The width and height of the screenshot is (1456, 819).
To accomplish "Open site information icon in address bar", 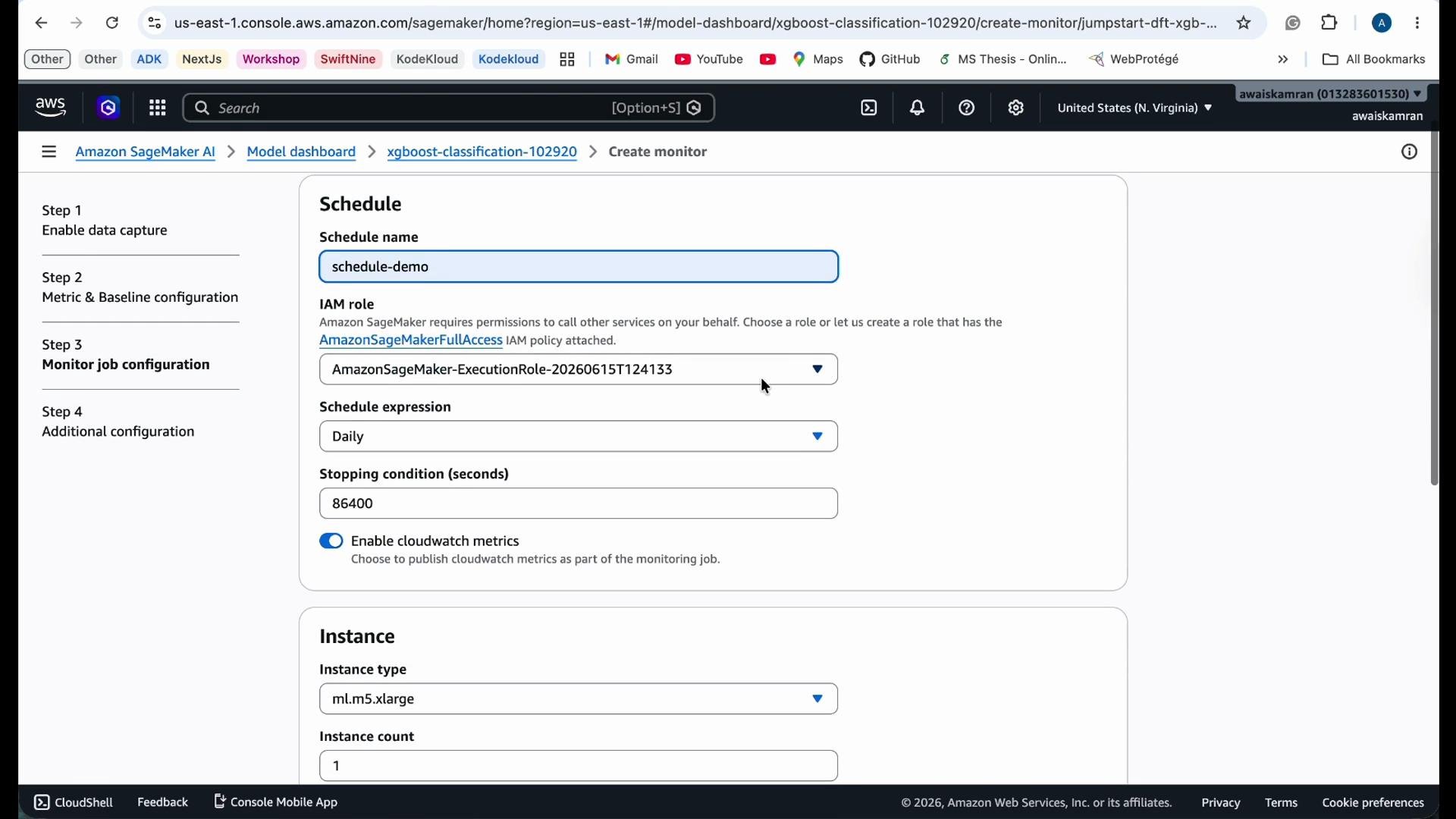I will (155, 24).
